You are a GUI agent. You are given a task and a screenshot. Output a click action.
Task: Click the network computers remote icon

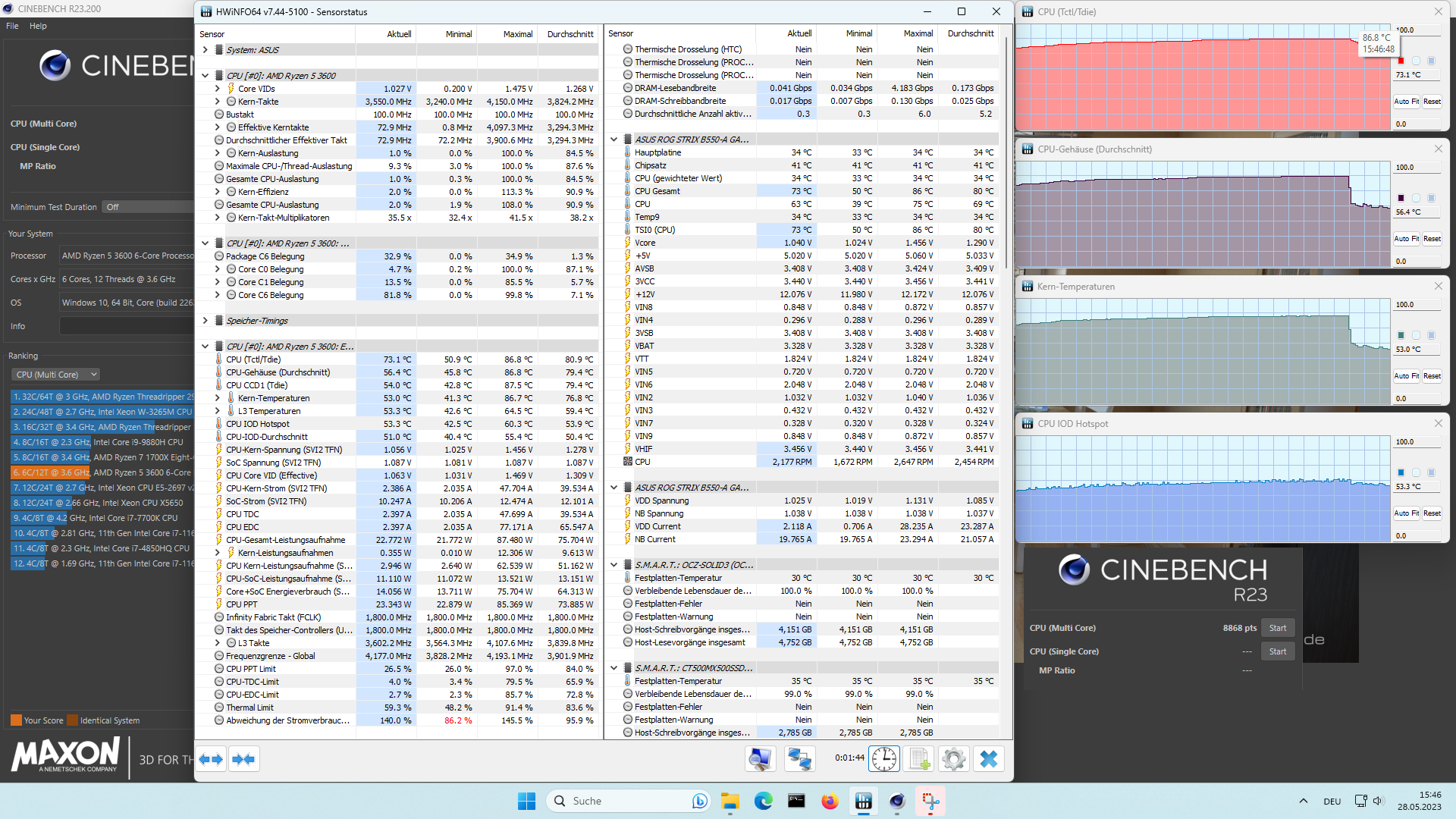[x=799, y=759]
